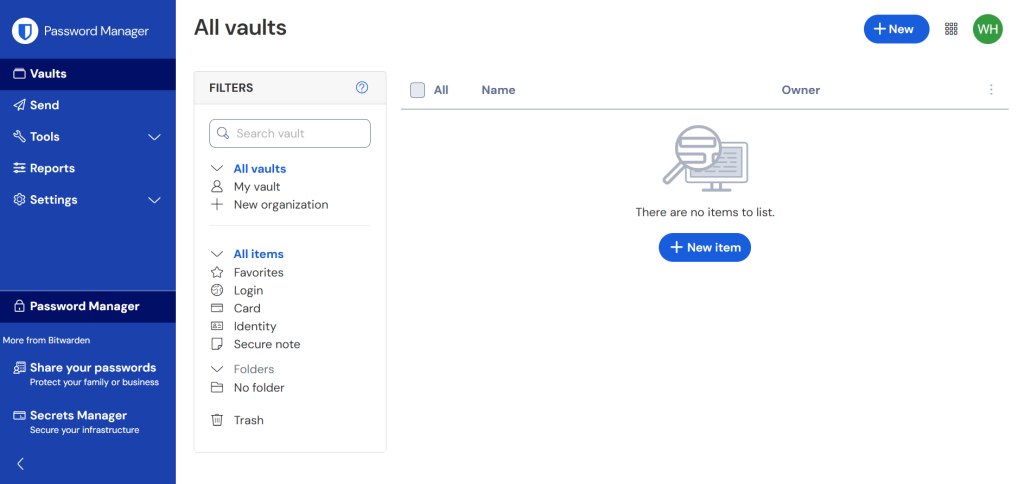Image resolution: width=1024 pixels, height=484 pixels.
Task: Tick the select All checkbox
Action: pyautogui.click(x=418, y=90)
